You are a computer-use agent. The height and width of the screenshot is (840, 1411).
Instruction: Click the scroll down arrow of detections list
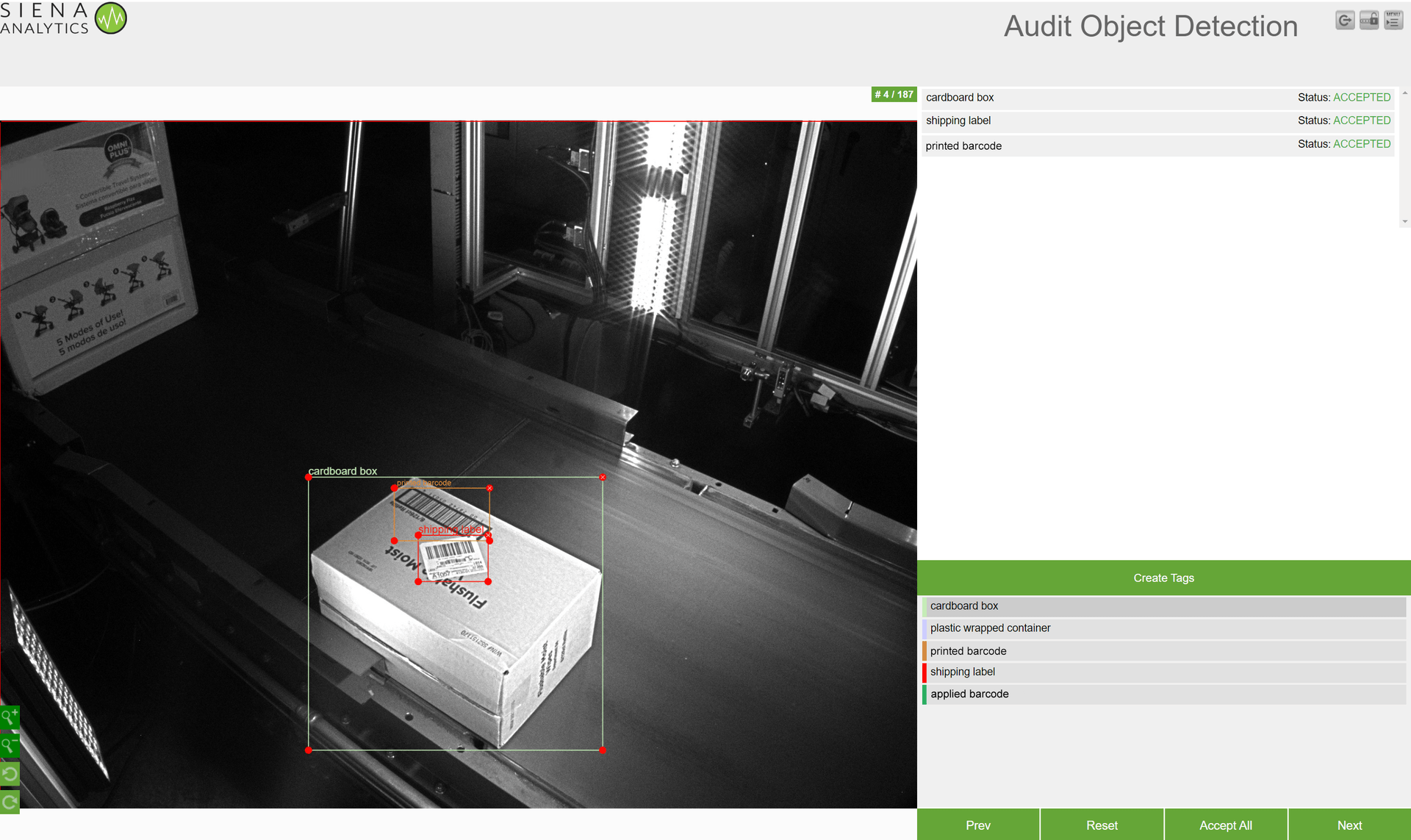[1404, 221]
